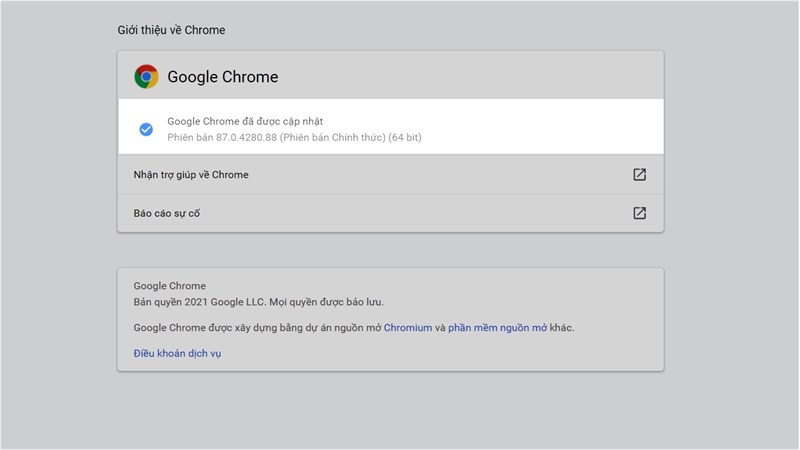Click the Bản quyền 2021 Google LLC text
Screen dimensions: 800x450
[x=259, y=302]
